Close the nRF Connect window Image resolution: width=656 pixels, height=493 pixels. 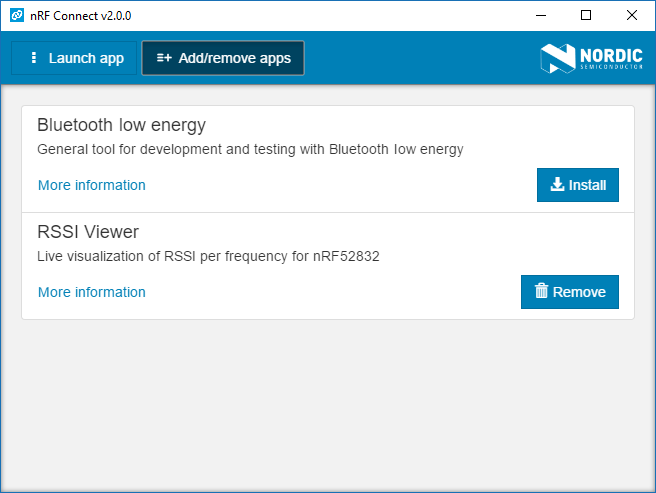(632, 15)
